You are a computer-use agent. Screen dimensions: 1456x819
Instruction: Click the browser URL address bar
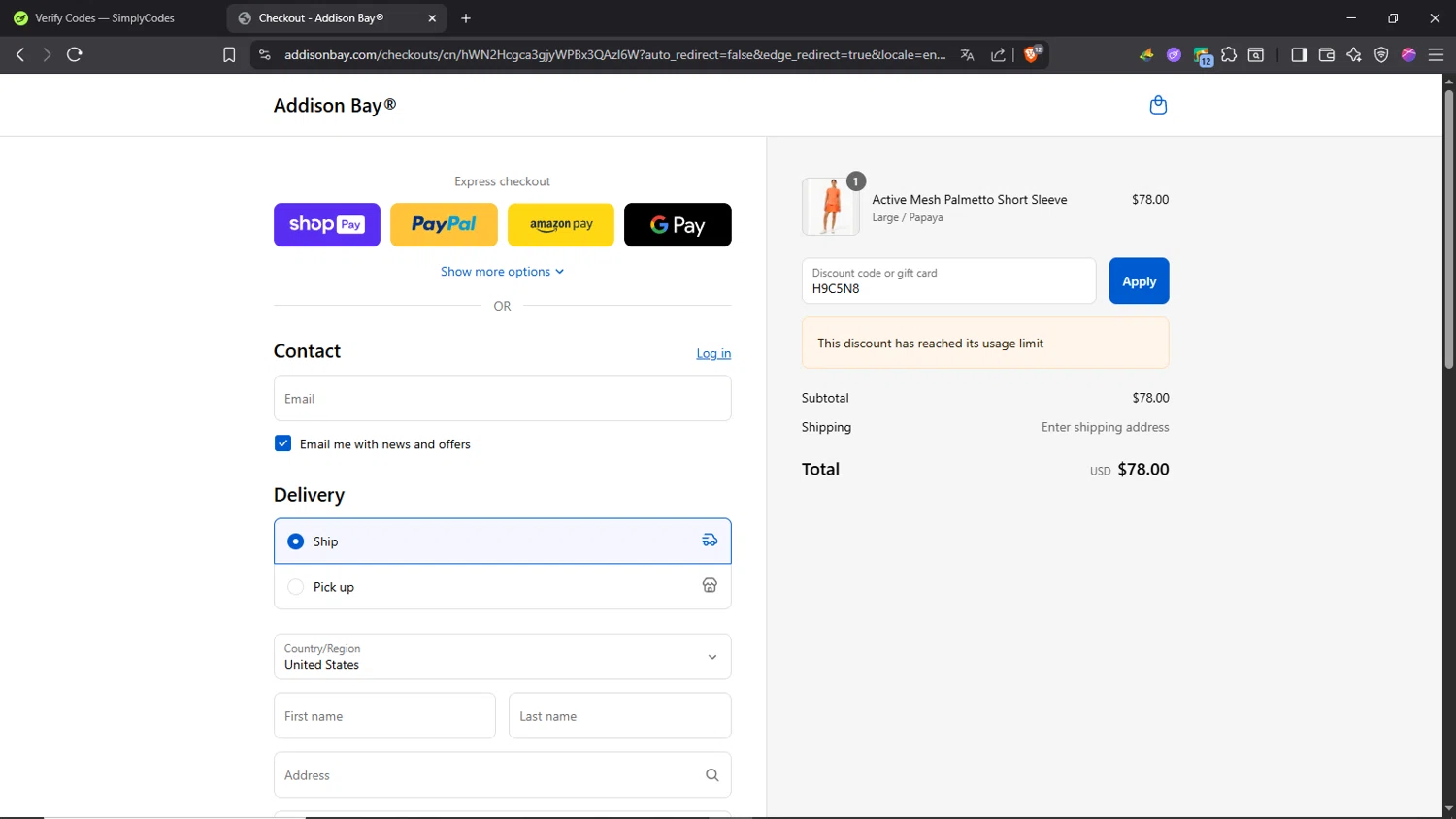(x=614, y=55)
